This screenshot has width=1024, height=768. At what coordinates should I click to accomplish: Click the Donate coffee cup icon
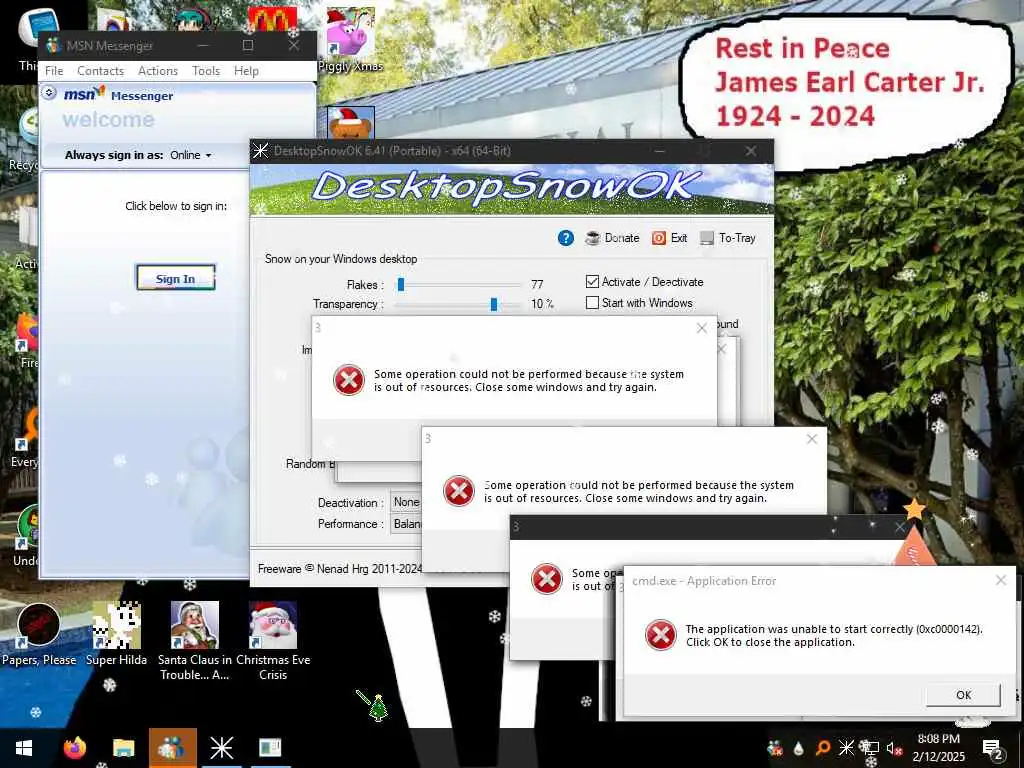[592, 238]
